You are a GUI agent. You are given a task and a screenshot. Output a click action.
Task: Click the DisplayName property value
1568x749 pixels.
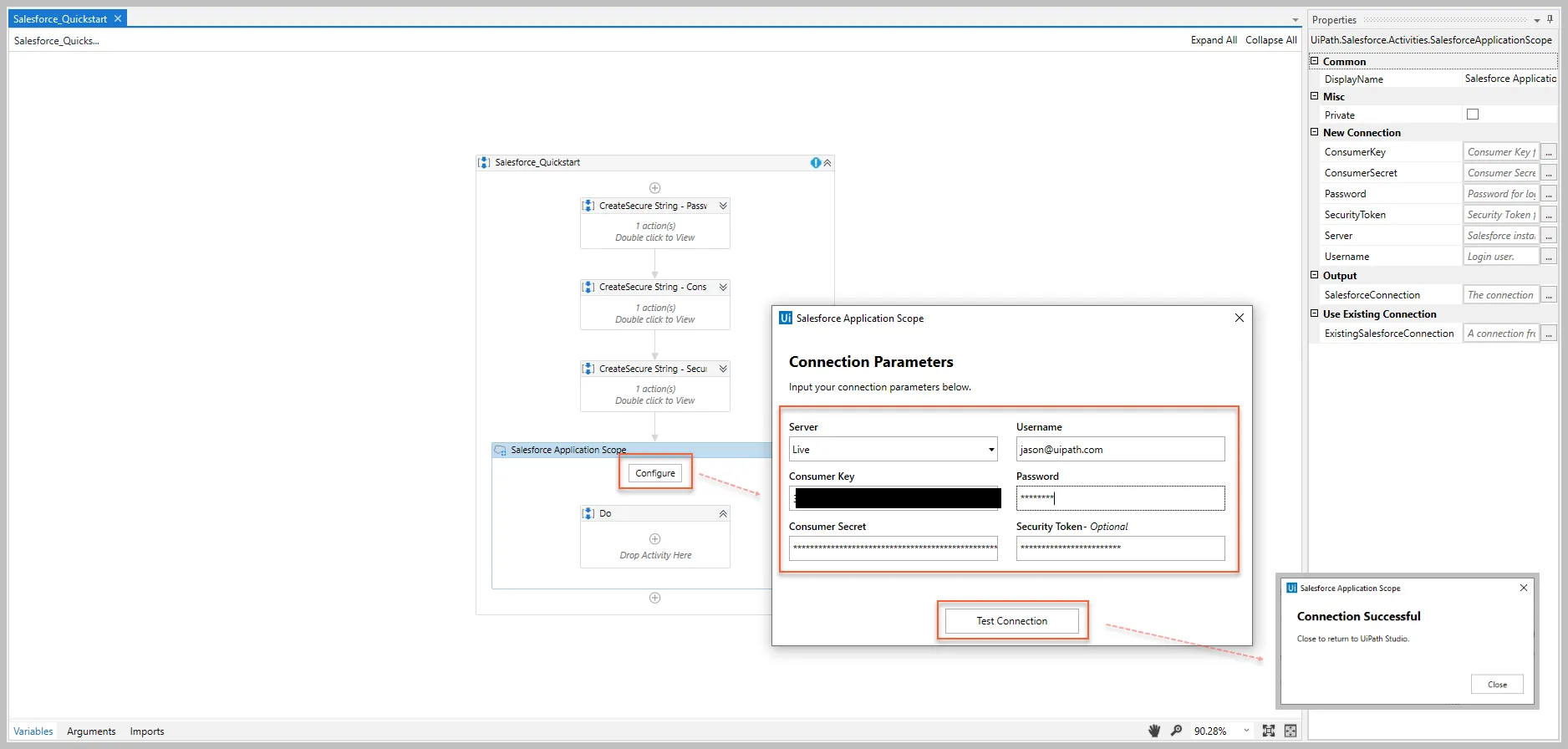point(1509,79)
